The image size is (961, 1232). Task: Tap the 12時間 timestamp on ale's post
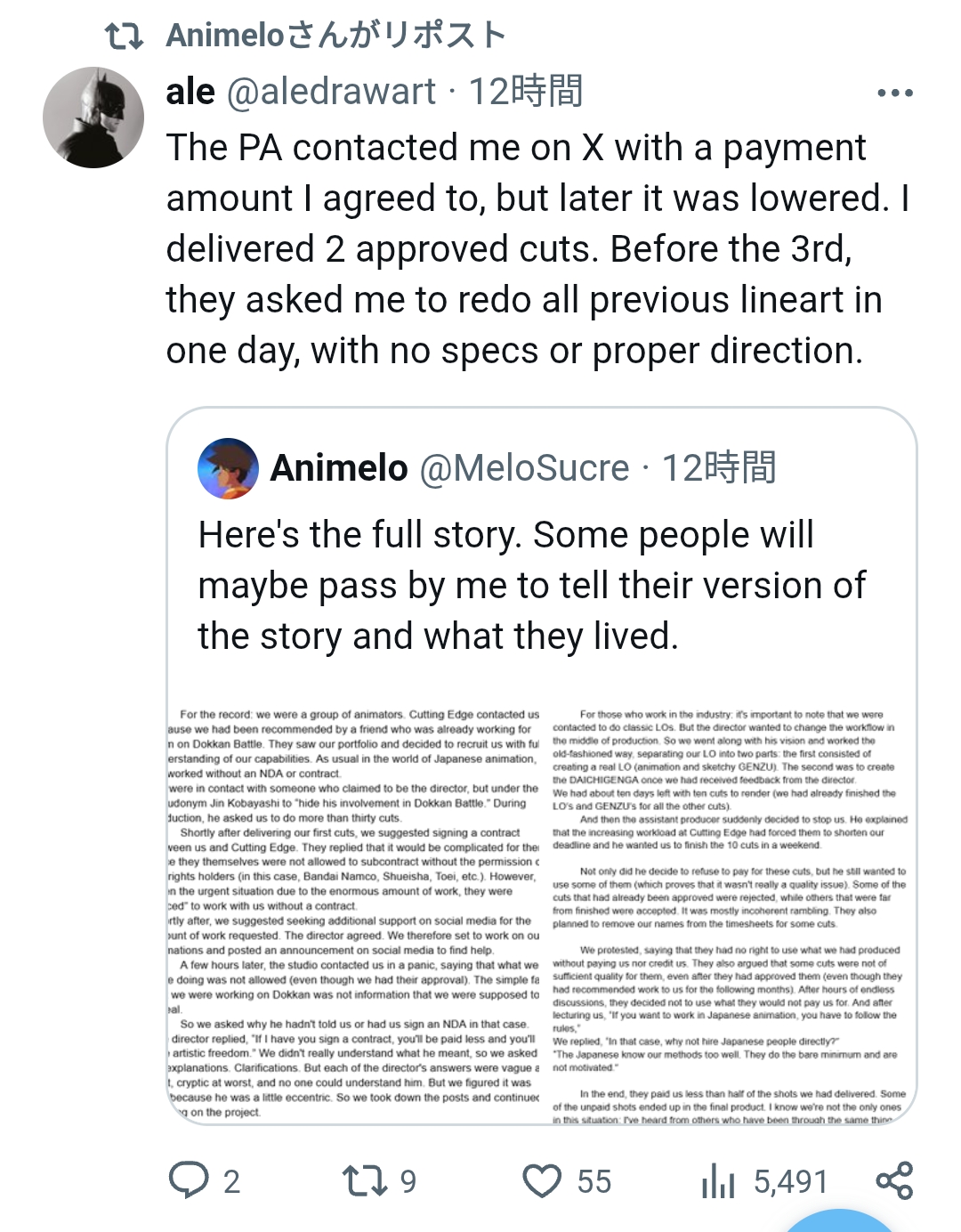pyautogui.click(x=526, y=92)
